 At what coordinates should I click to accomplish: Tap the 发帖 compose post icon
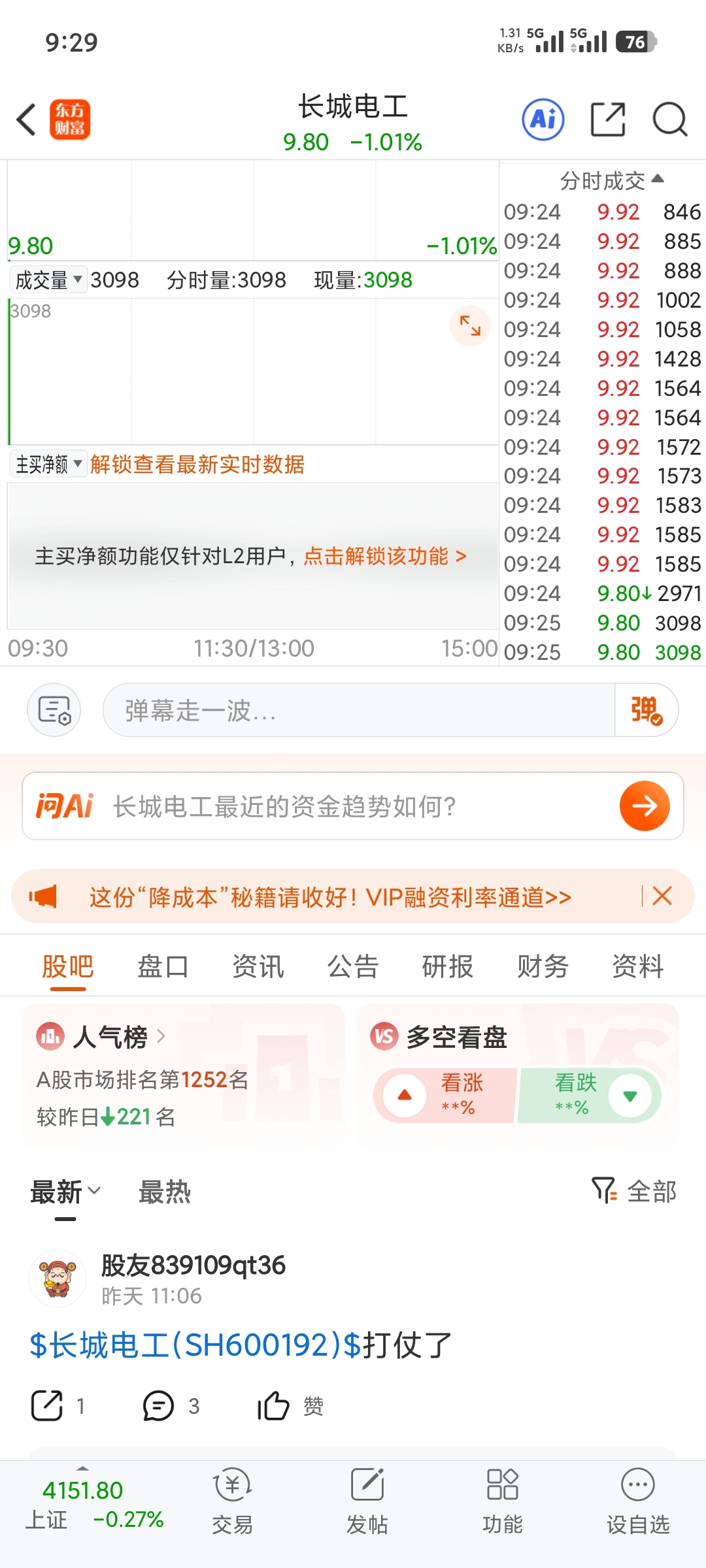367,1485
